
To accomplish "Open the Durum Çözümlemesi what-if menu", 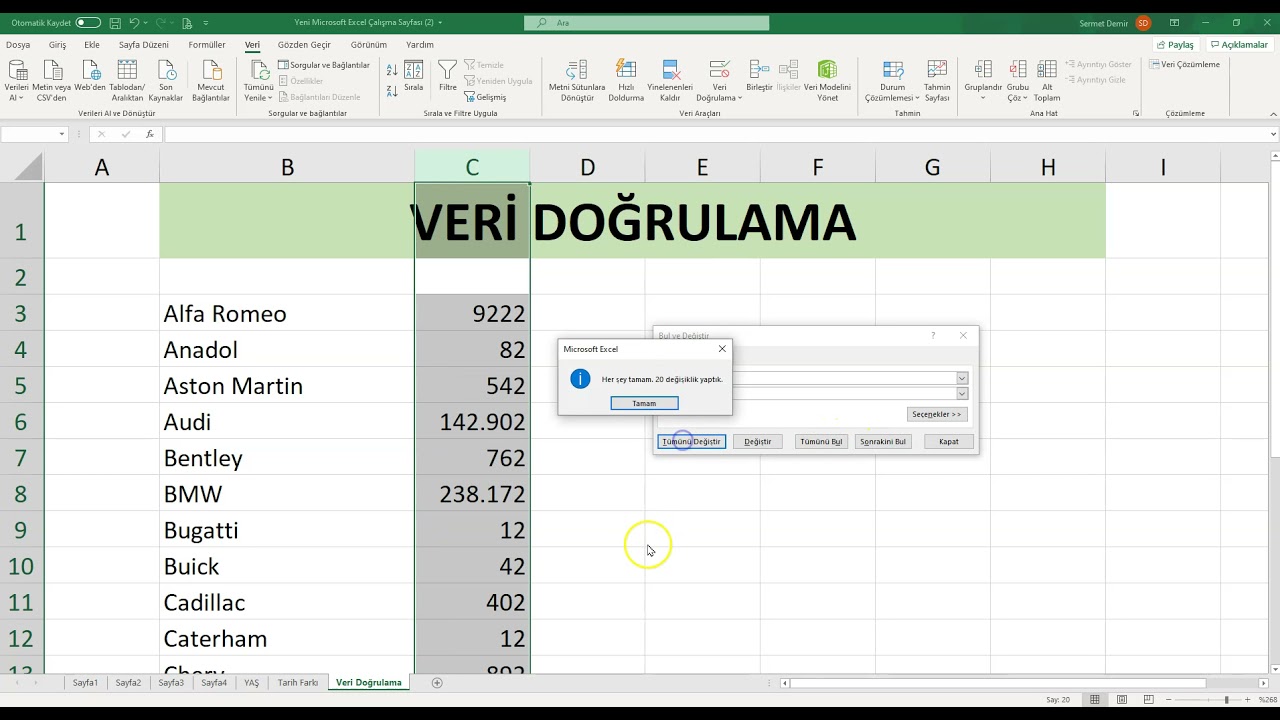I will pyautogui.click(x=892, y=80).
